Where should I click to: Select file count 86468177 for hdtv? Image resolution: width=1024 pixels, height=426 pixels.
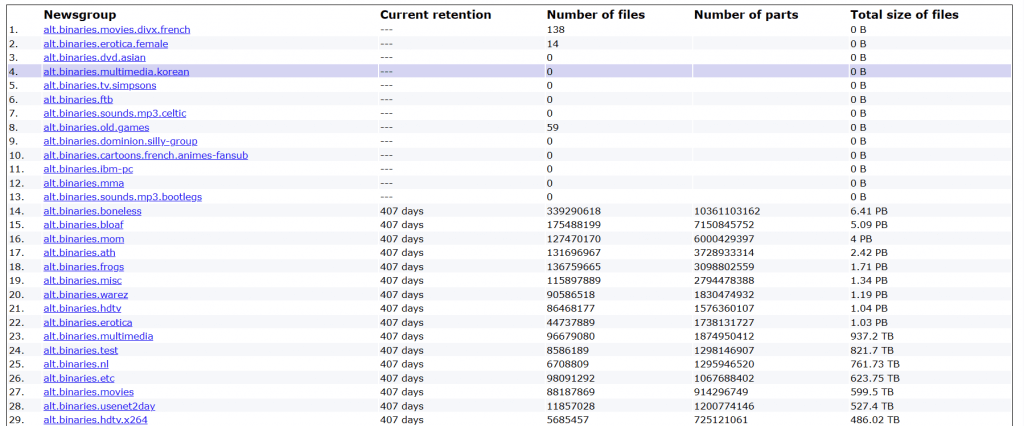click(571, 308)
